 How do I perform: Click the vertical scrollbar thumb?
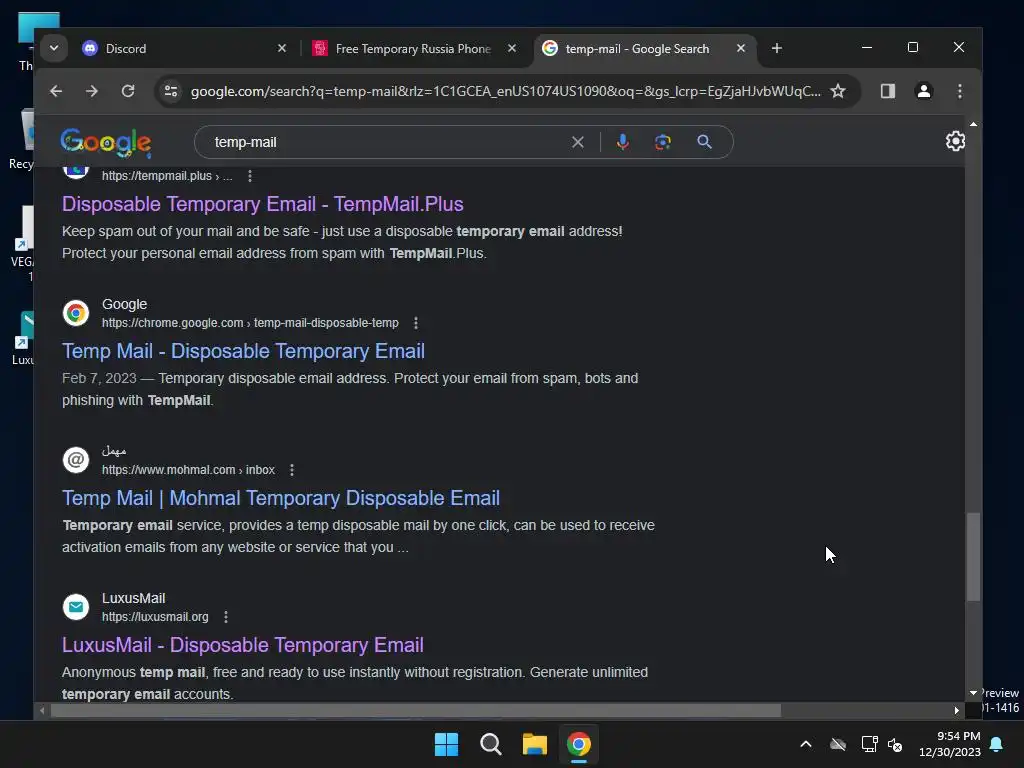pos(973,556)
